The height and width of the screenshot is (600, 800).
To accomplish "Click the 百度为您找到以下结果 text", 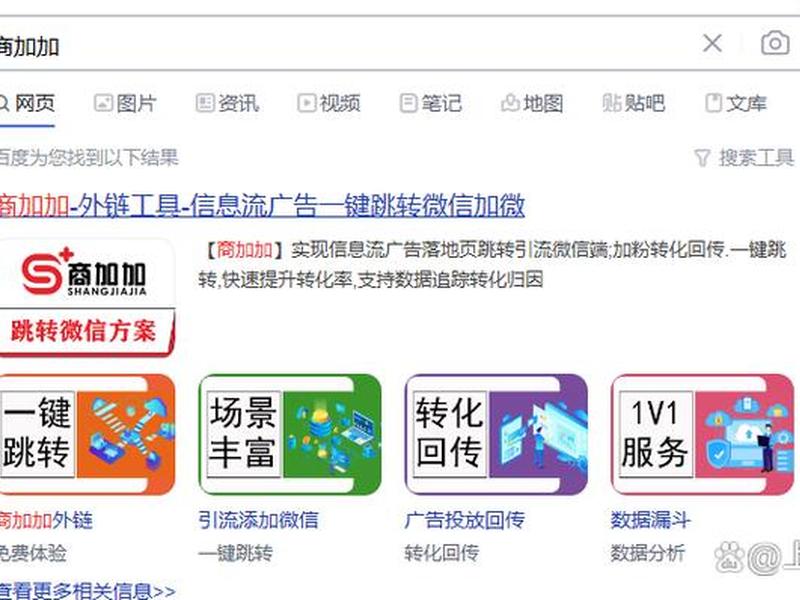I will pos(89,158).
